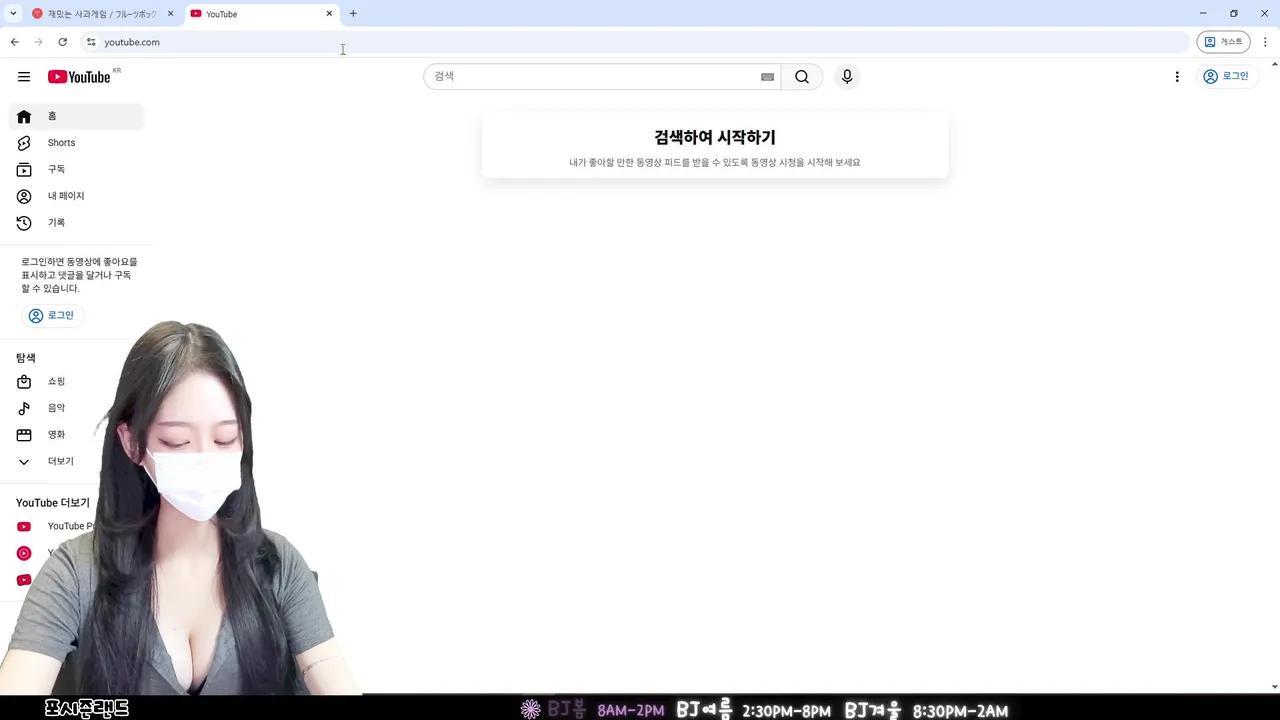The image size is (1280, 720).
Task: Click the 쇼핑 bag icon
Action: [x=24, y=381]
